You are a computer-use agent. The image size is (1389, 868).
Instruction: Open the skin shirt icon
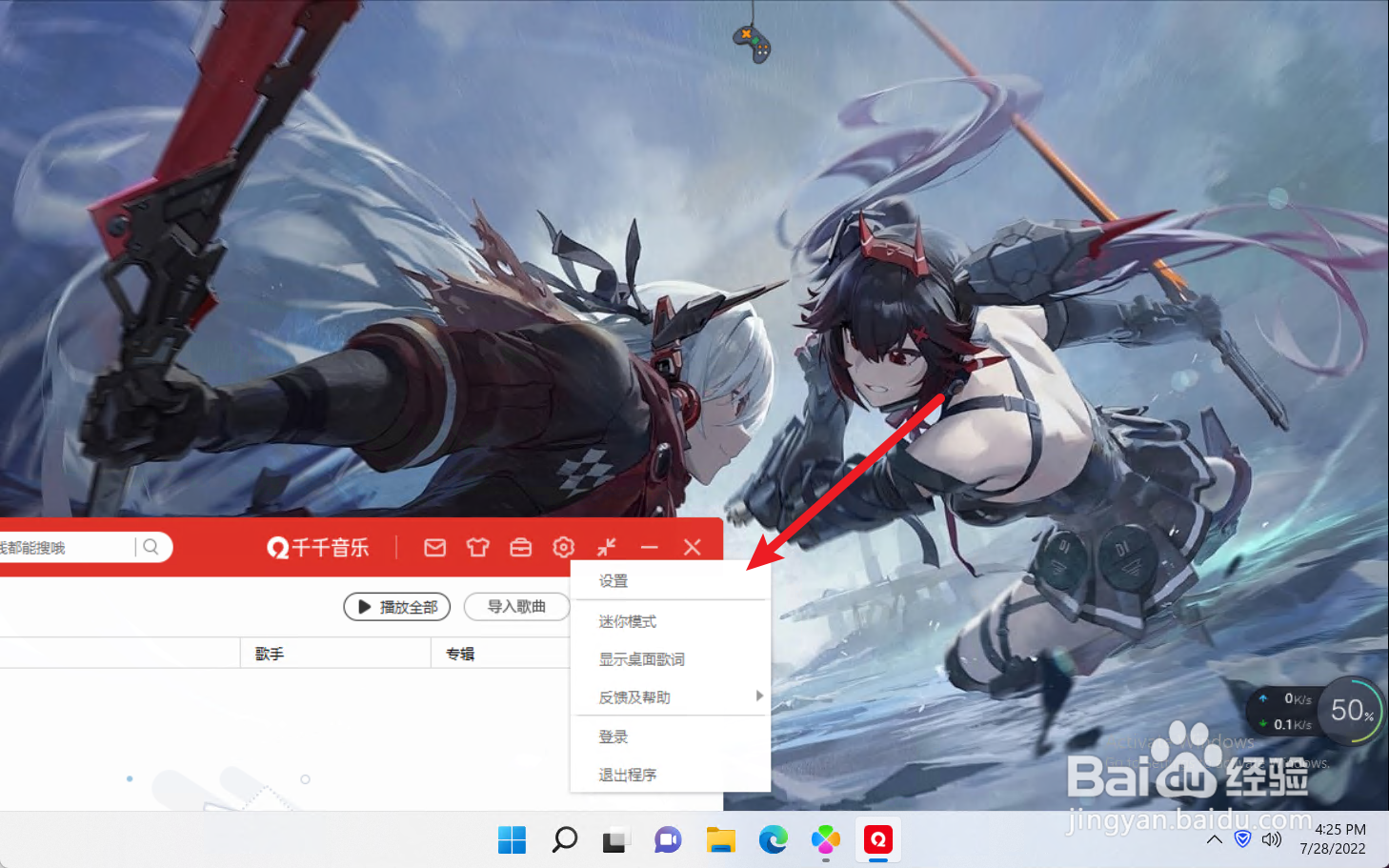coord(477,547)
